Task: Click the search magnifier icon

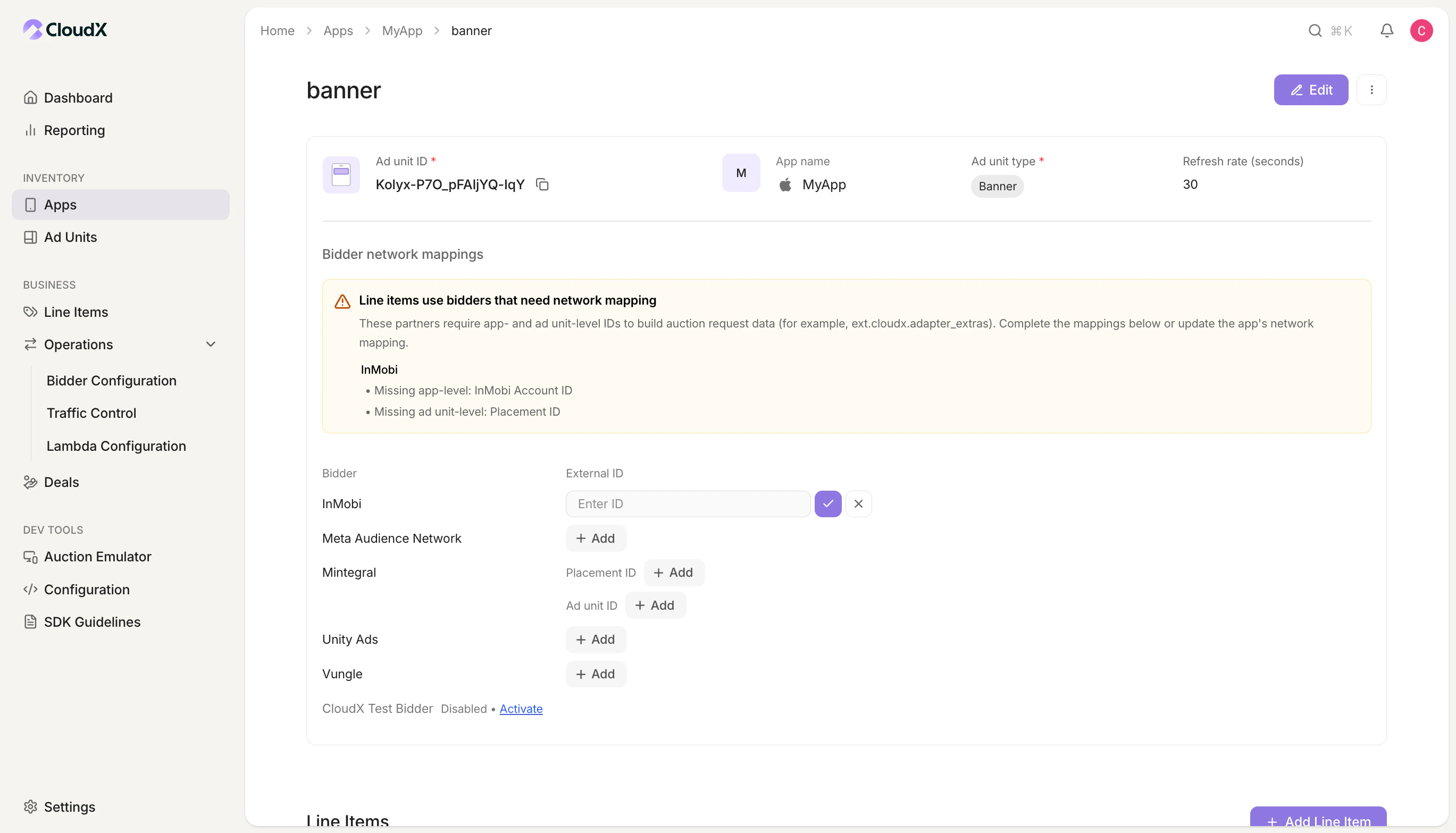Action: (1315, 30)
